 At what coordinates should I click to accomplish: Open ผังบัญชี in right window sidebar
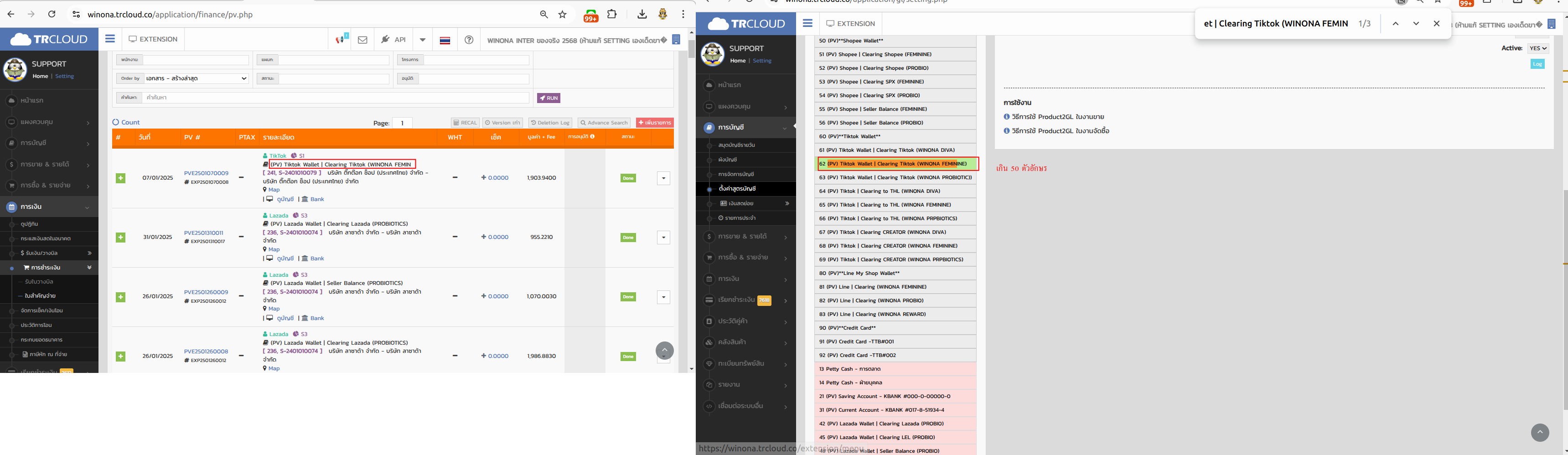click(x=727, y=160)
